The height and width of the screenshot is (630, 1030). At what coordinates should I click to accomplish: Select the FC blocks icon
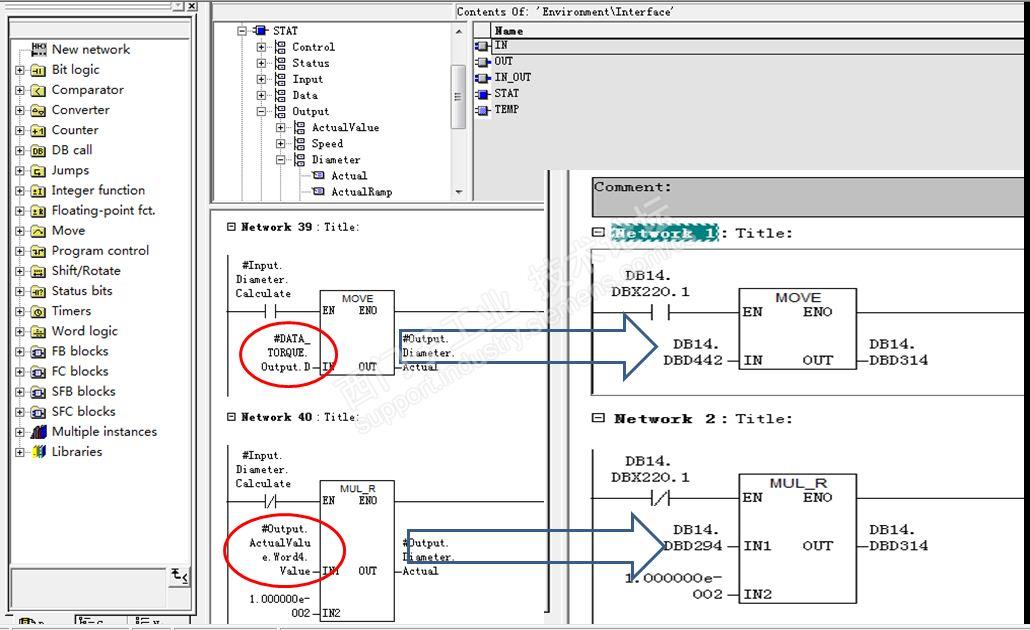(x=38, y=372)
